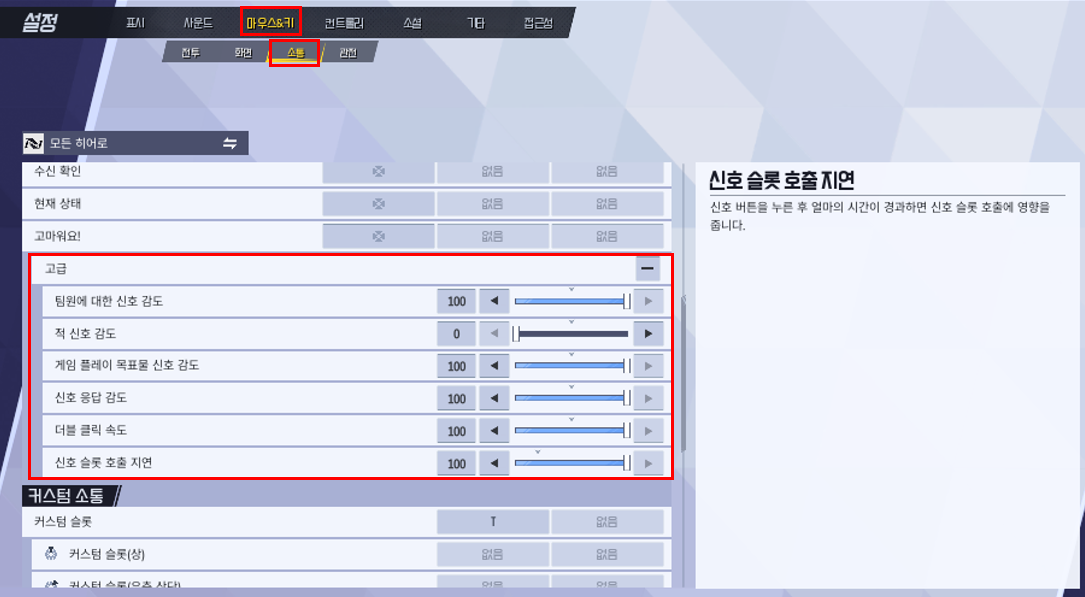Click the value field 0 for 적 신호 감도
The image size is (1085, 597).
[x=457, y=334]
